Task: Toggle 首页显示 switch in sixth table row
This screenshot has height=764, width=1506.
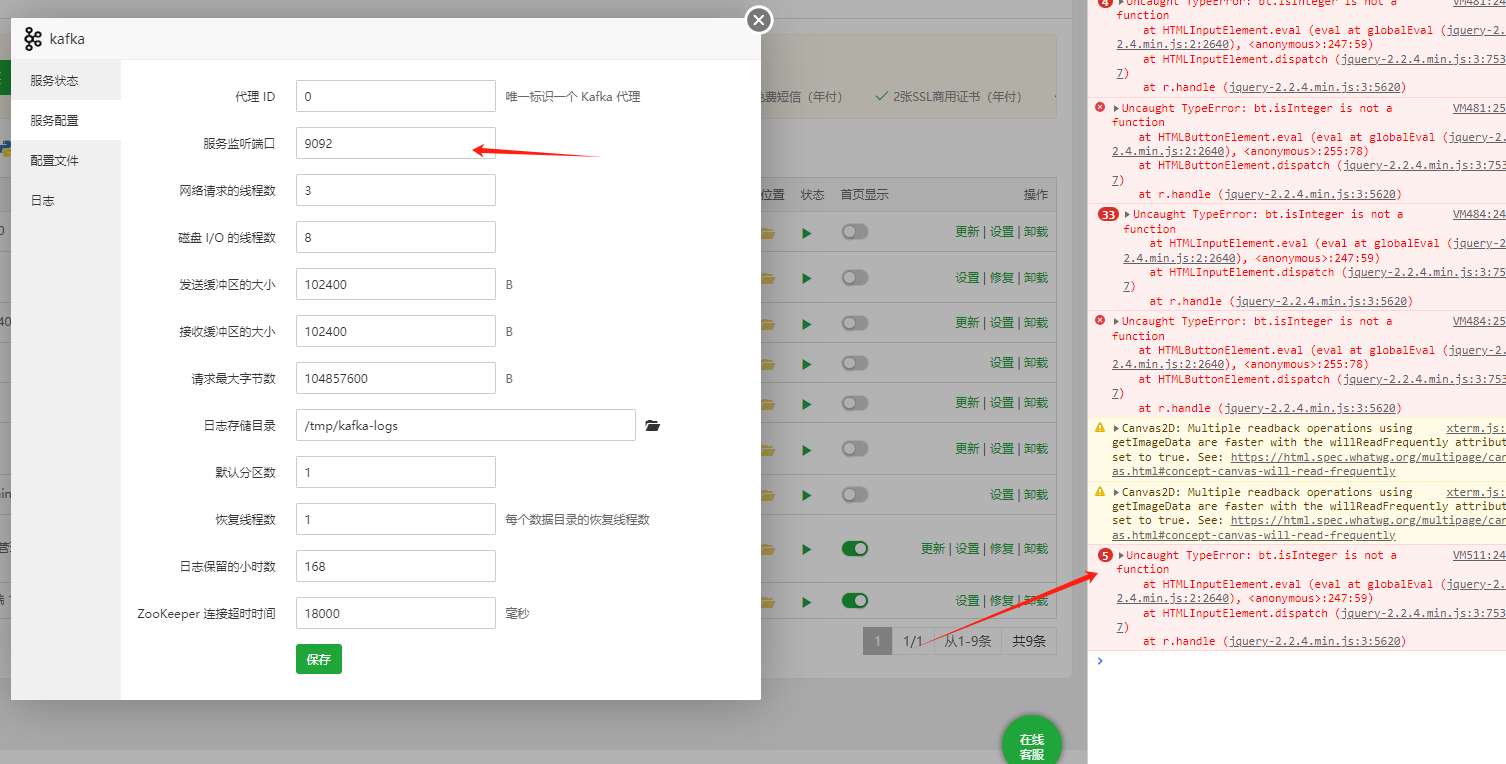Action: (x=854, y=448)
